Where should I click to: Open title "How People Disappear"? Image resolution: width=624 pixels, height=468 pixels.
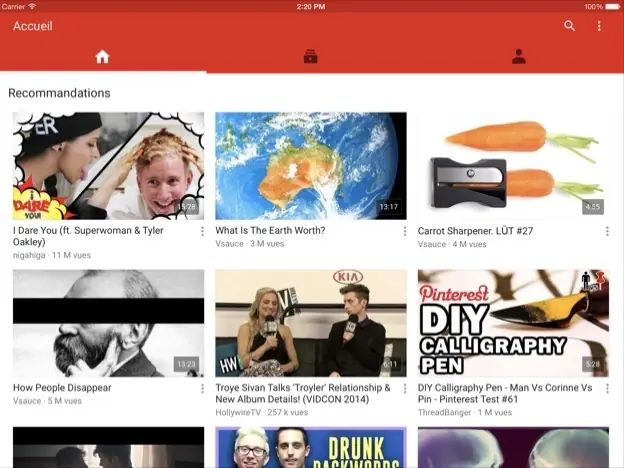click(62, 388)
